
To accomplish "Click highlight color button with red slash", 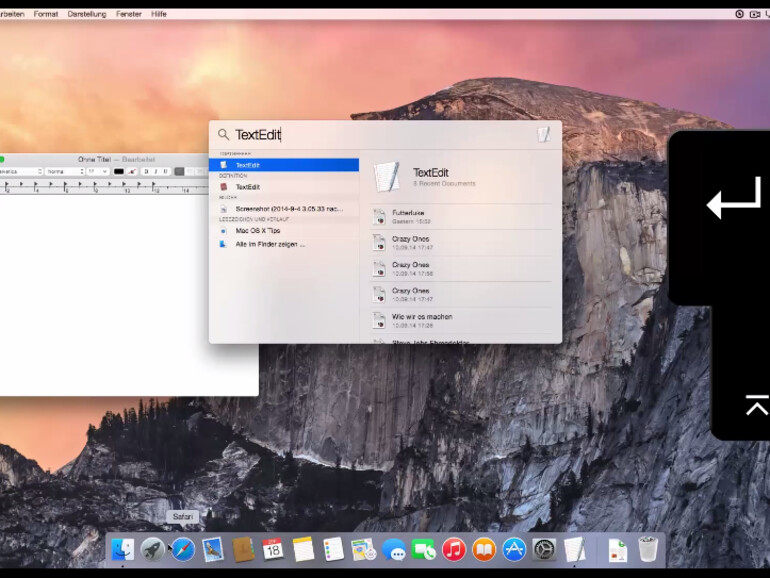I will tap(132, 171).
